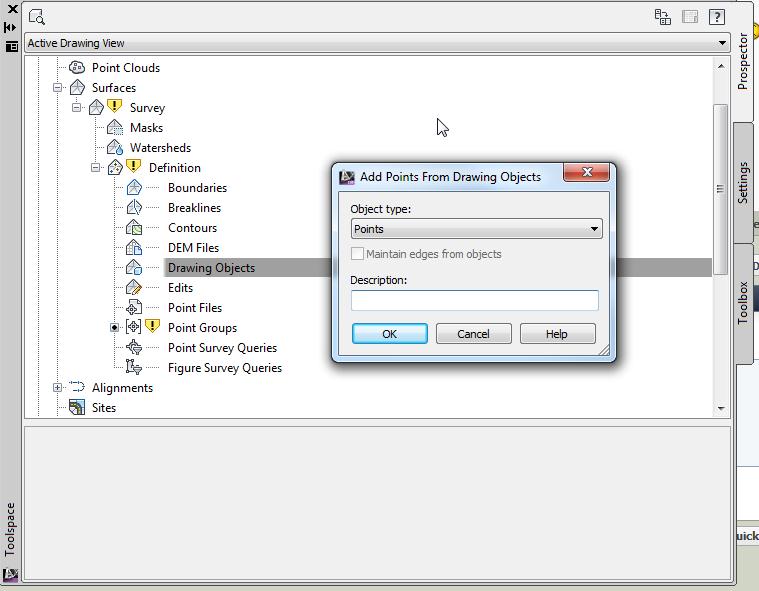Switch to the Settings tab
This screenshot has height=591, width=759.
click(x=743, y=182)
